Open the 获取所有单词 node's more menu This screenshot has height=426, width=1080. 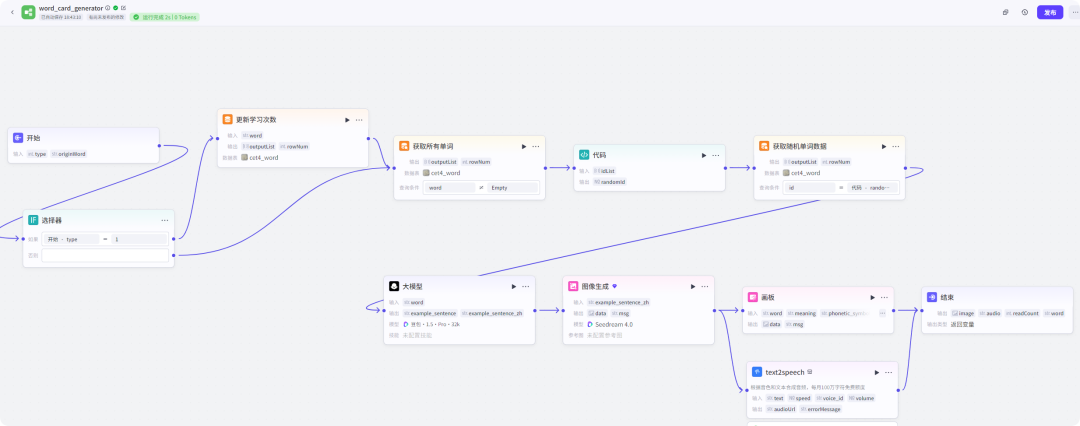(x=536, y=147)
